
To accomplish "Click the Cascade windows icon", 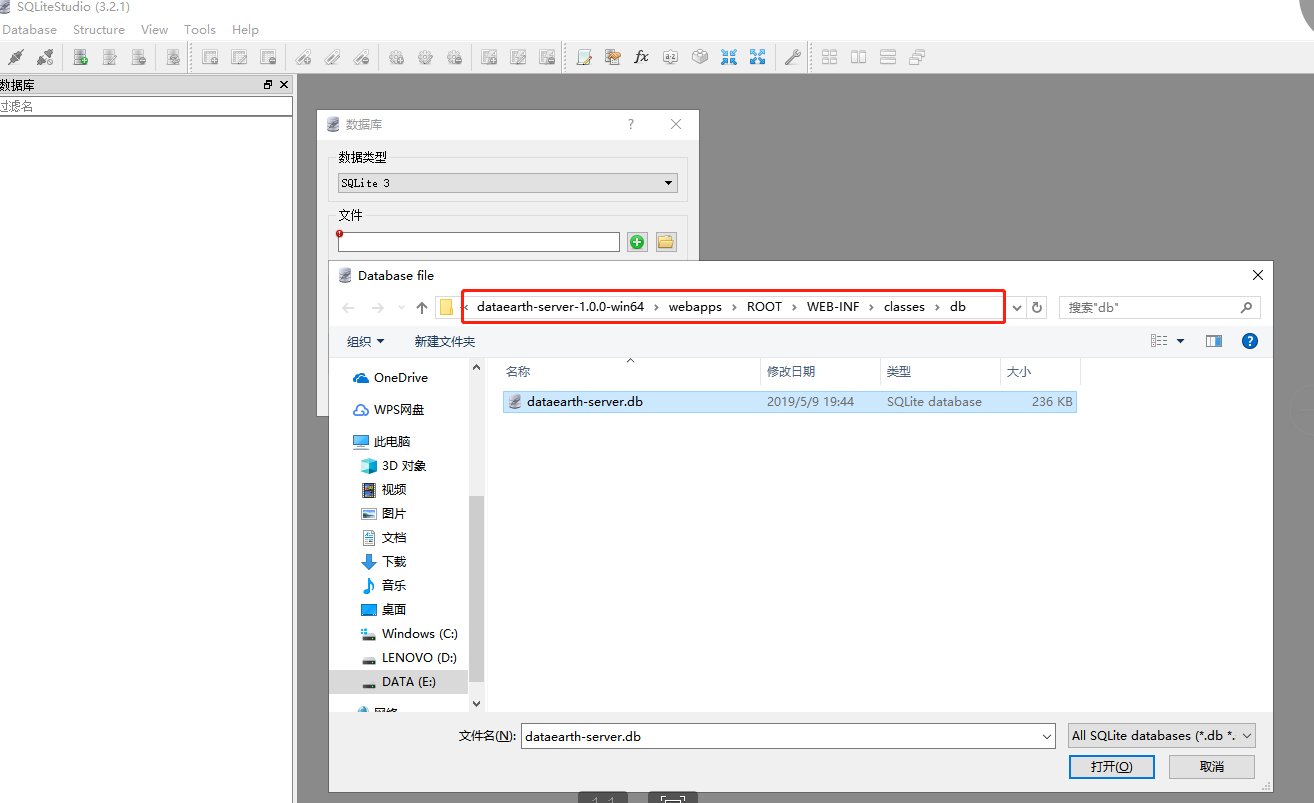I will pyautogui.click(x=917, y=57).
